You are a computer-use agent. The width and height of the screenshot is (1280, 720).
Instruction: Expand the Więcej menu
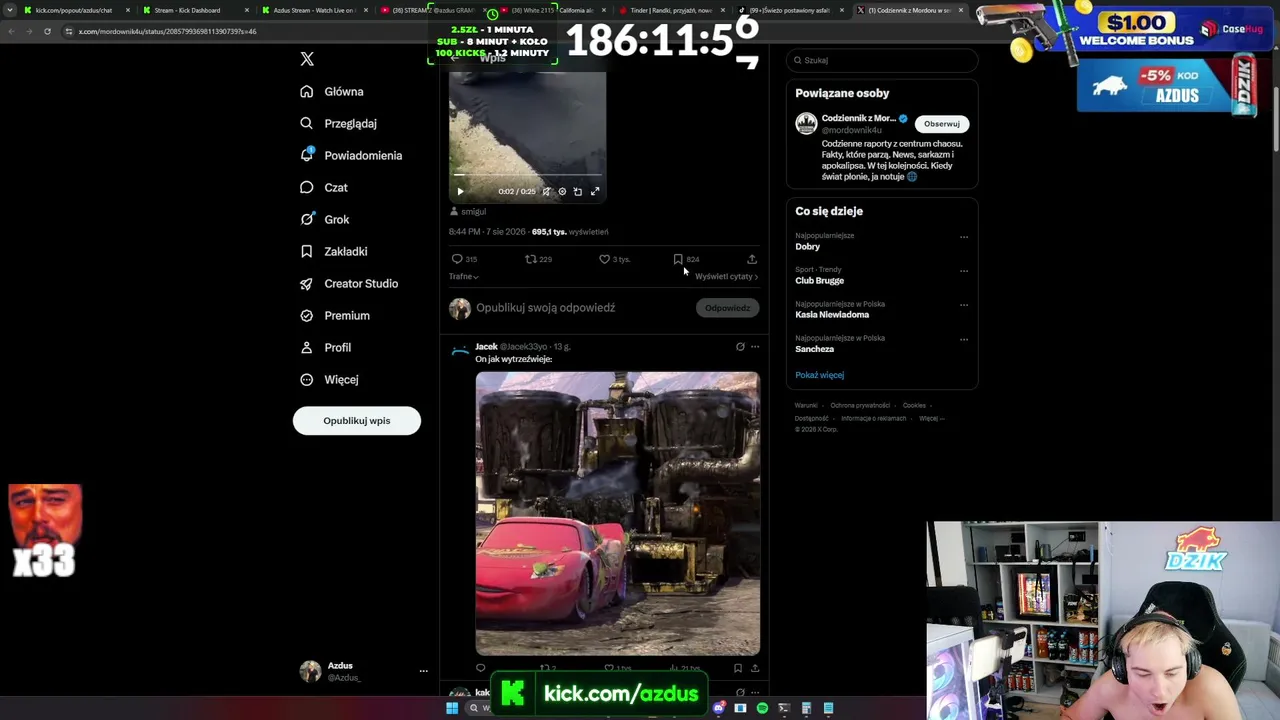click(x=329, y=379)
